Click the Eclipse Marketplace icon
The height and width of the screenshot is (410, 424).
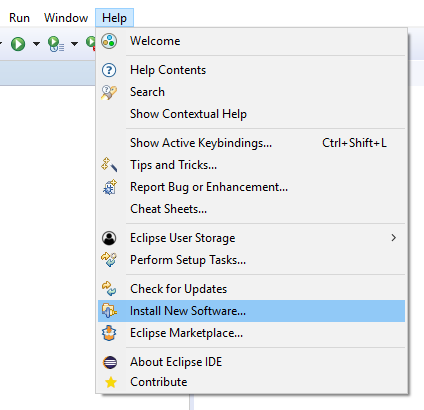[x=109, y=333]
